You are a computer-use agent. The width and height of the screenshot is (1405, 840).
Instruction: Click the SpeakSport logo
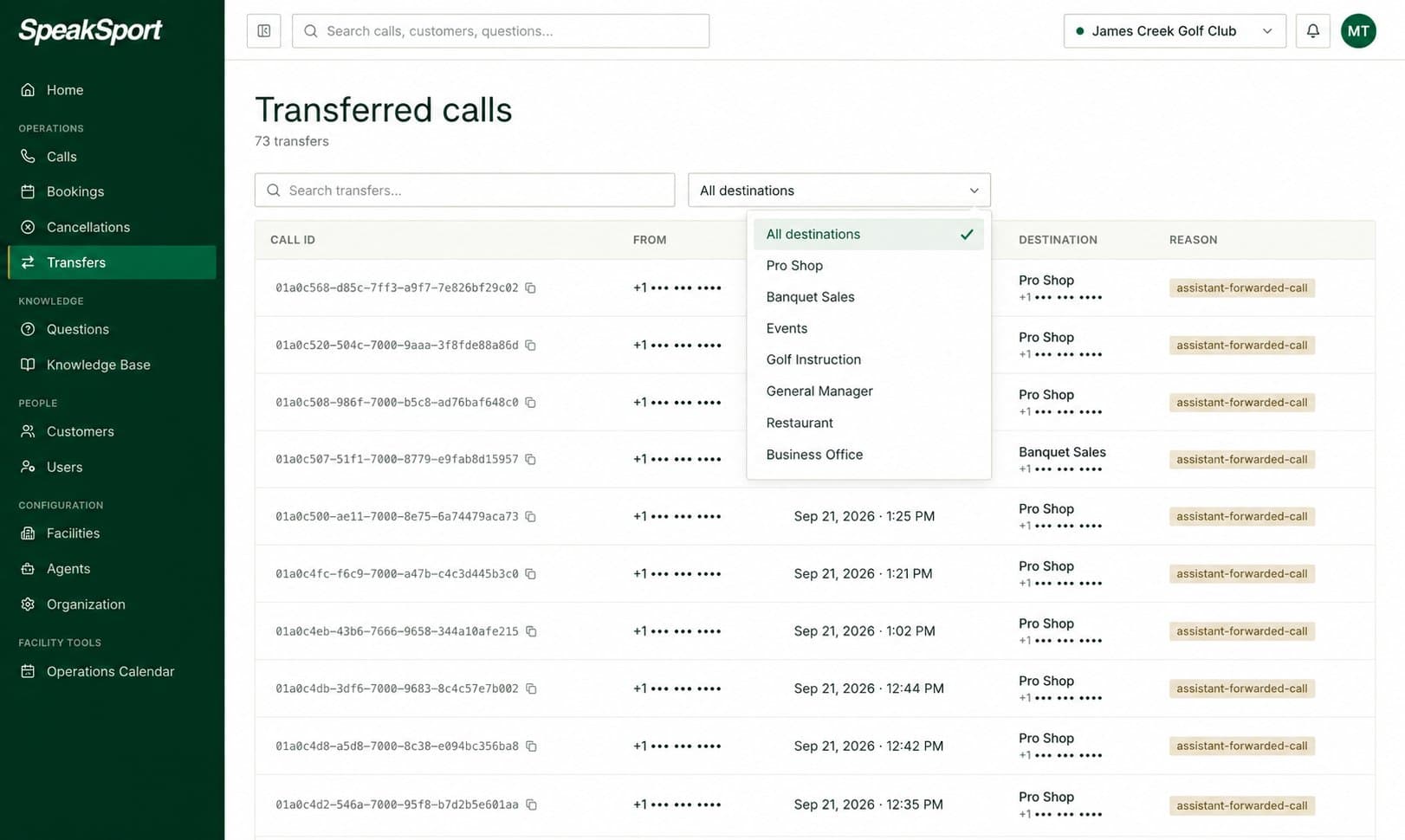[90, 30]
